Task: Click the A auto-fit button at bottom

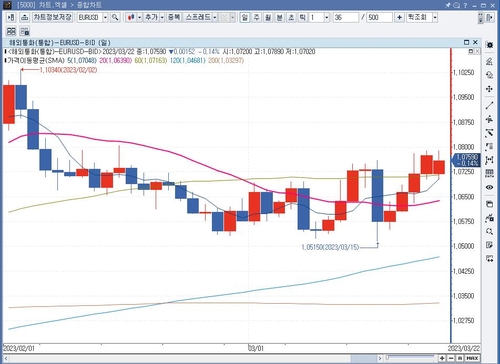Action: click(x=460, y=358)
